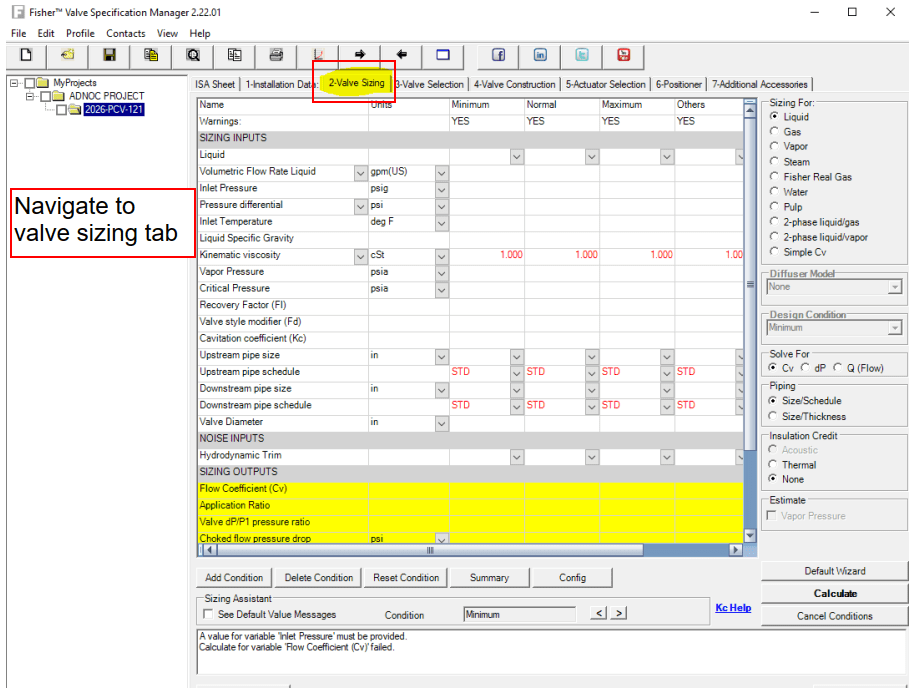Screen dimensions: 916x690
Task: Select Steam sizing radio button
Action: pos(775,161)
